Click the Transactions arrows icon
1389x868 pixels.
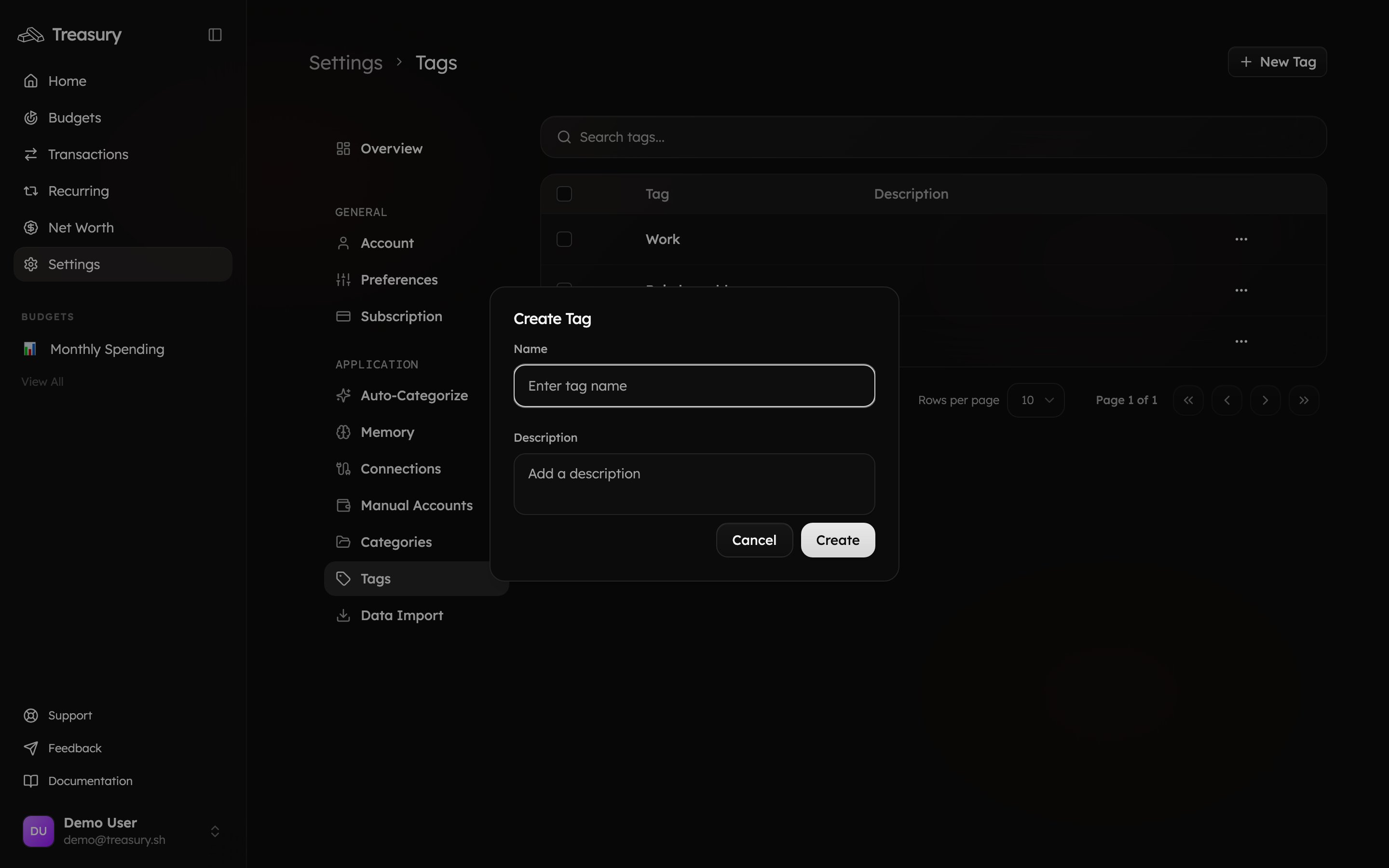pyautogui.click(x=31, y=154)
